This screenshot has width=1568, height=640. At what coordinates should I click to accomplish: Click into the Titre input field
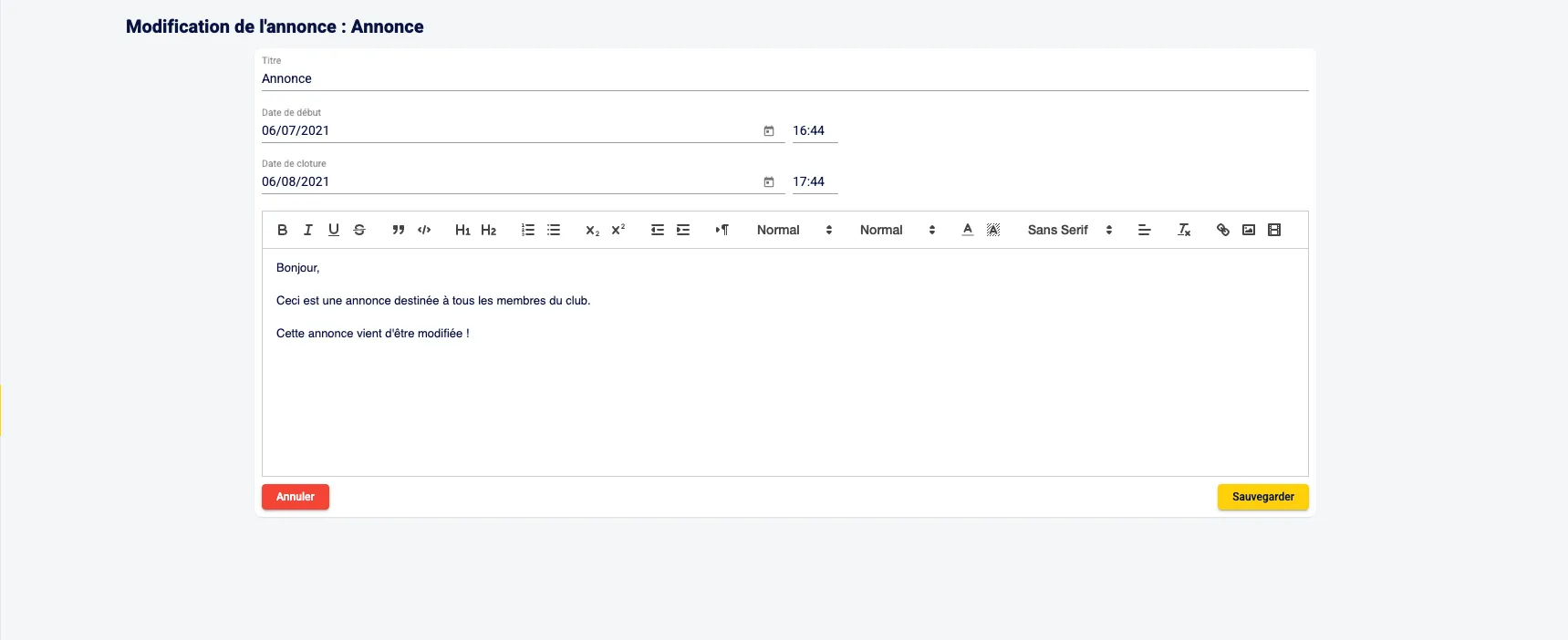click(784, 78)
